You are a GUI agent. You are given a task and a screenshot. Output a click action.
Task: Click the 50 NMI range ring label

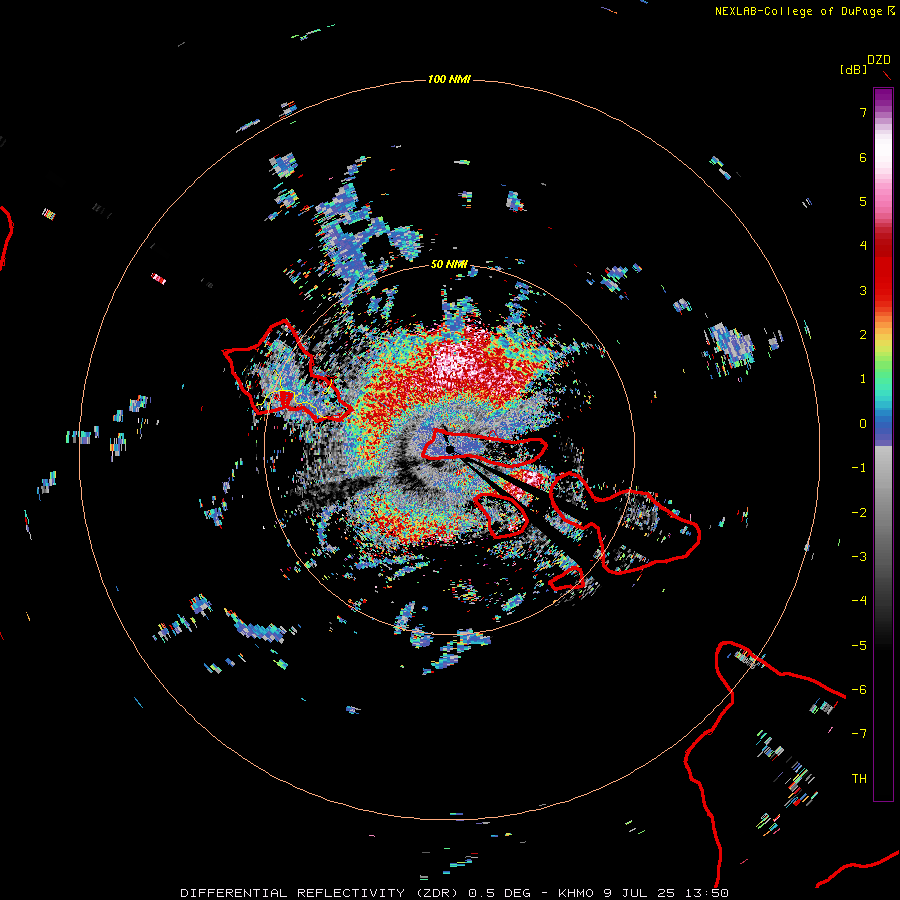pyautogui.click(x=449, y=264)
